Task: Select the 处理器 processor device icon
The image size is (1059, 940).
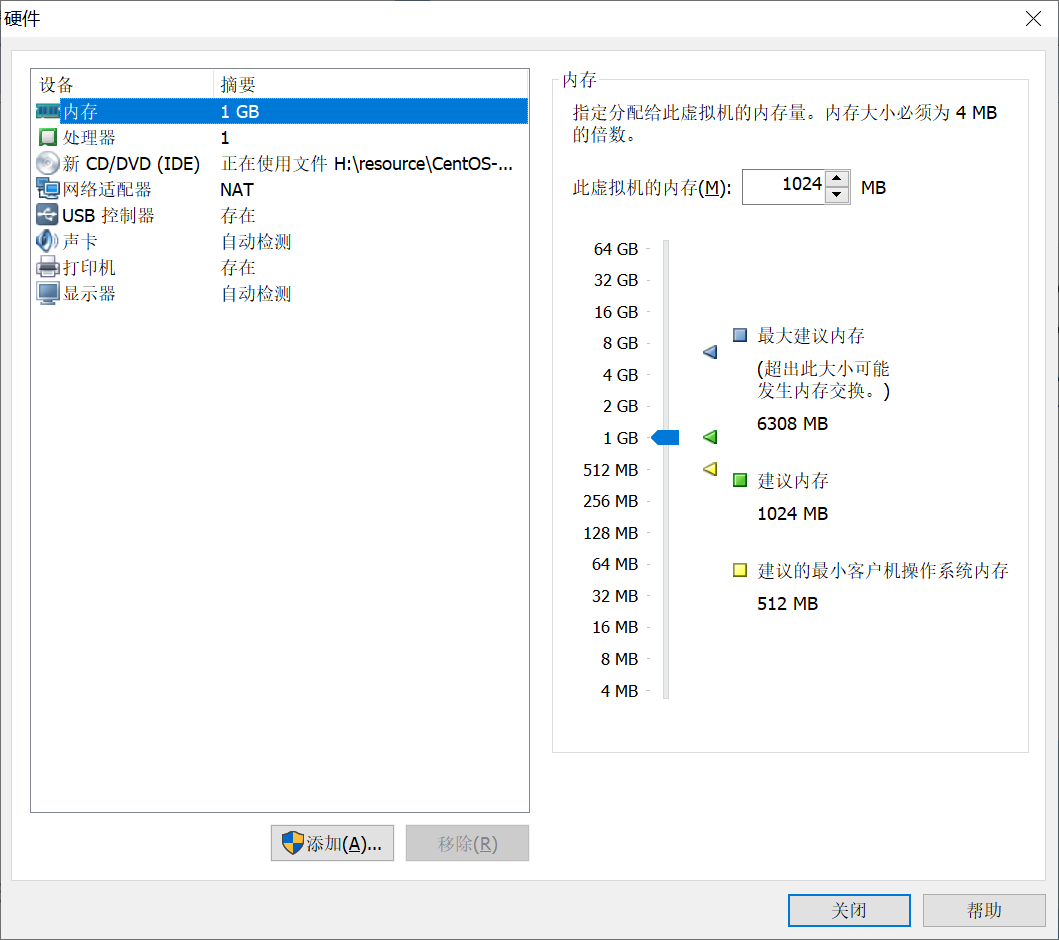Action: click(x=47, y=137)
